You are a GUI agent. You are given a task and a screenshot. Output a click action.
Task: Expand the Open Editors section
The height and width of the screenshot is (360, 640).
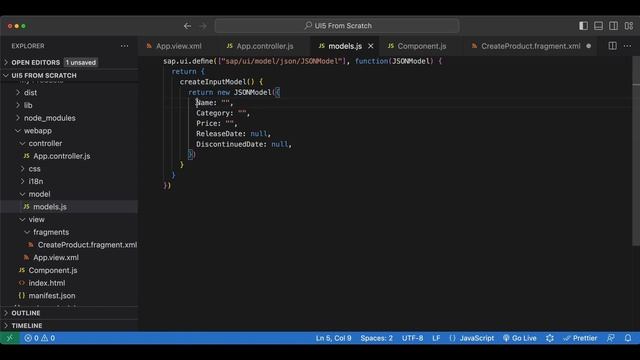coord(36,62)
